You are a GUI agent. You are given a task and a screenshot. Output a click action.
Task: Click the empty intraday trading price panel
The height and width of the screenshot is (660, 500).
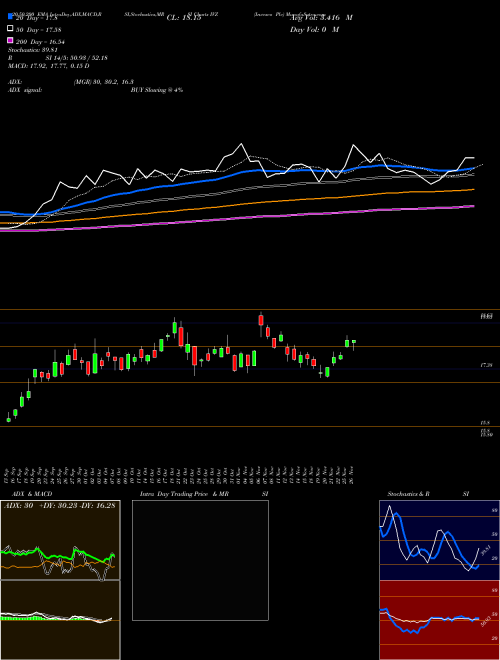200,560
